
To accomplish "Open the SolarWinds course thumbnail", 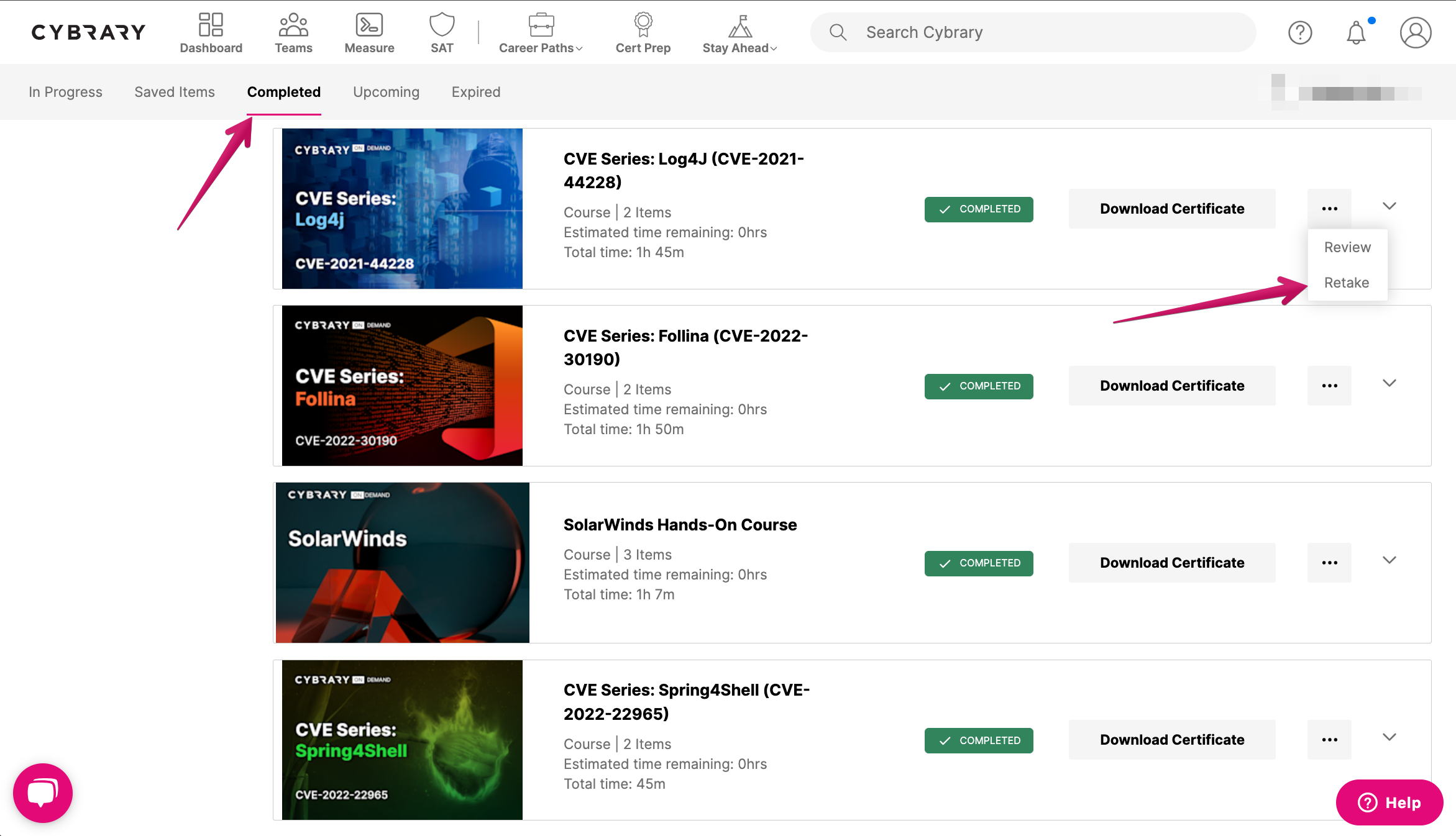I will 402,563.
